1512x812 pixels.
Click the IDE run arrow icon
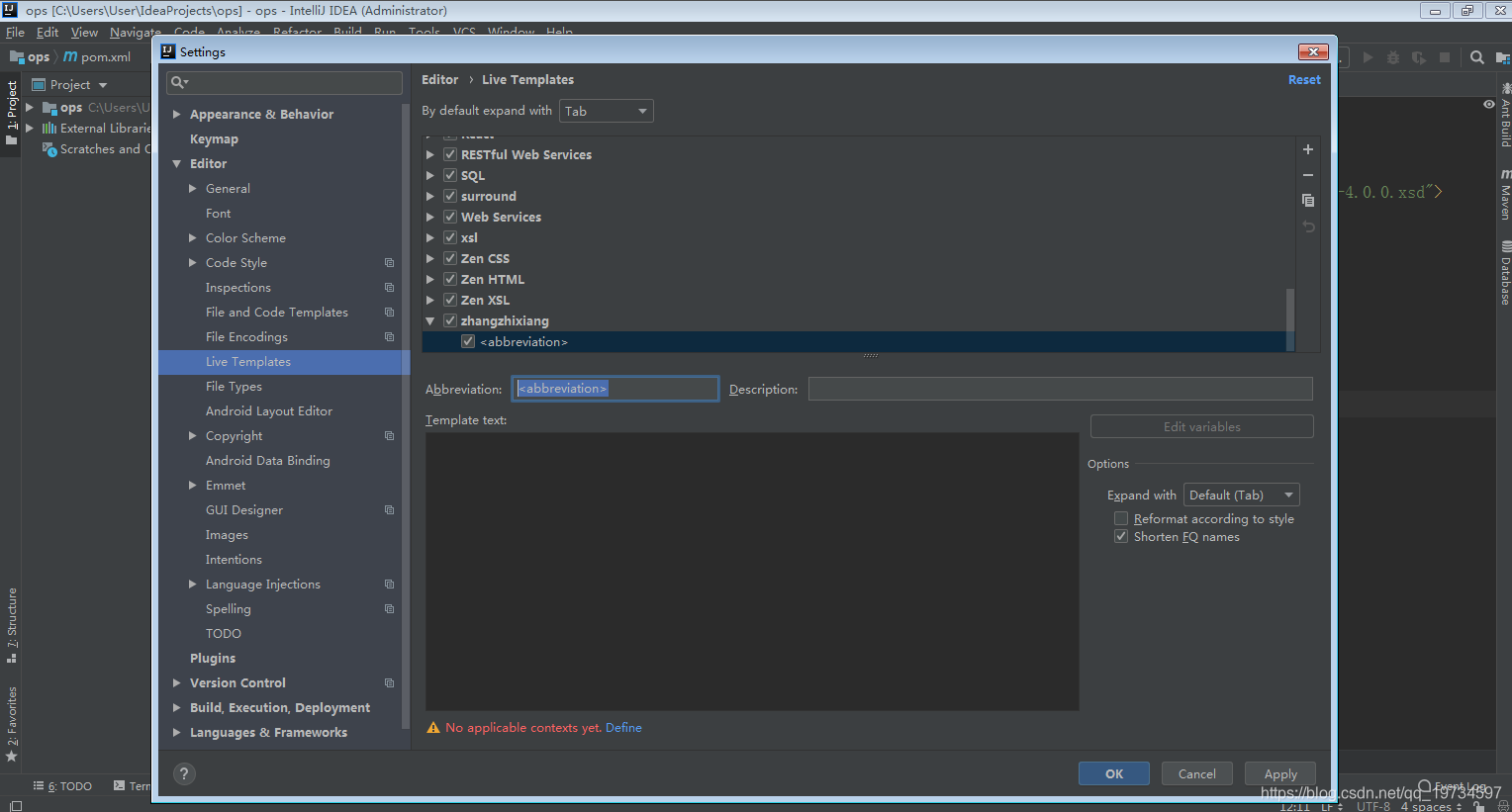pyautogui.click(x=1368, y=57)
